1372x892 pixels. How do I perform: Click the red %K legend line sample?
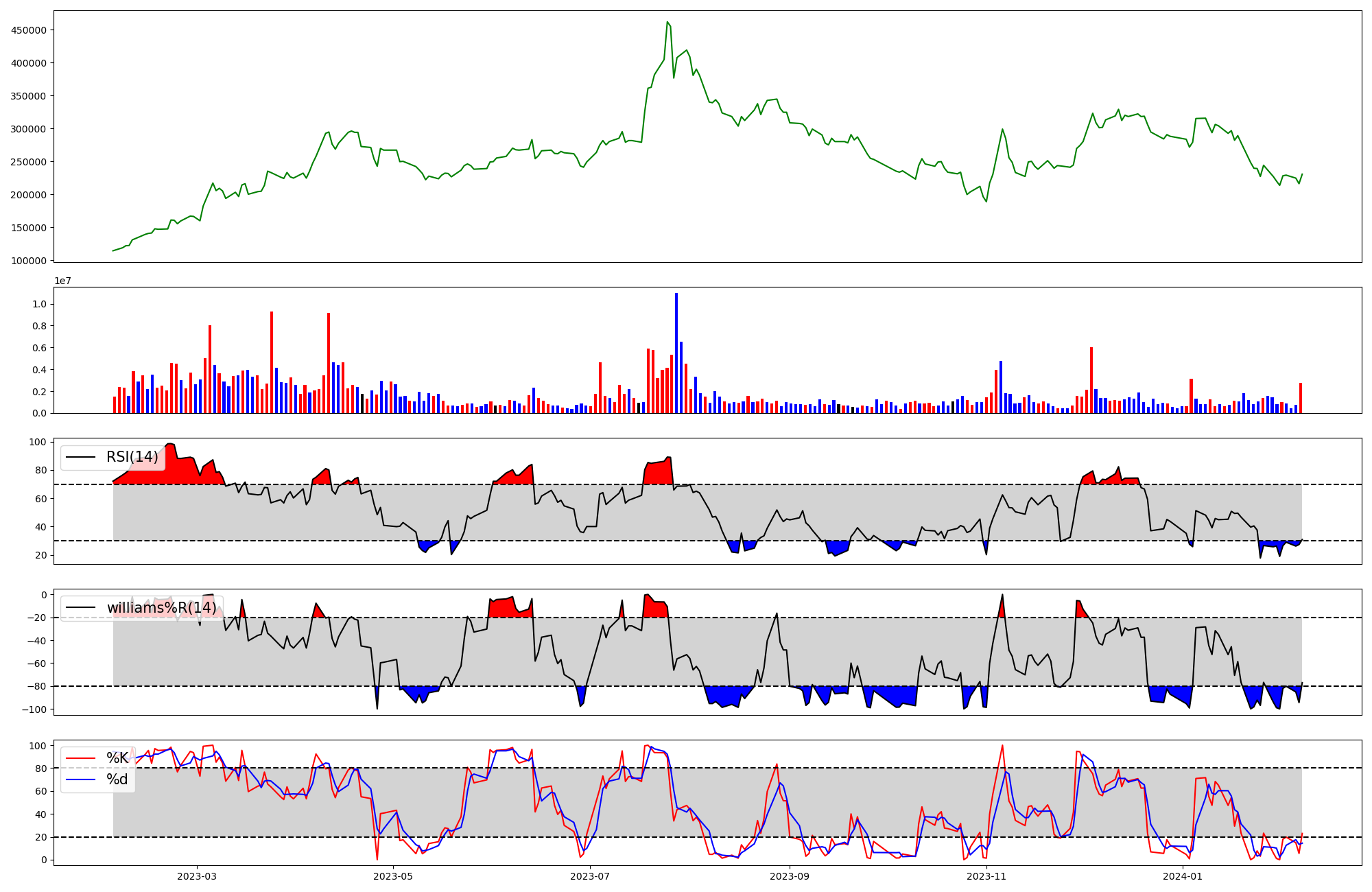(x=80, y=758)
